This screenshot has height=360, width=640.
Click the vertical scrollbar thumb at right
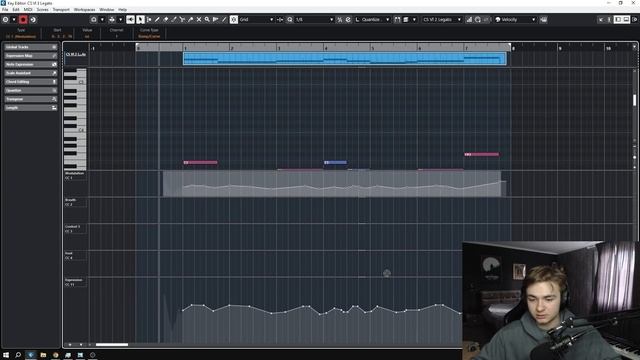[x=634, y=100]
